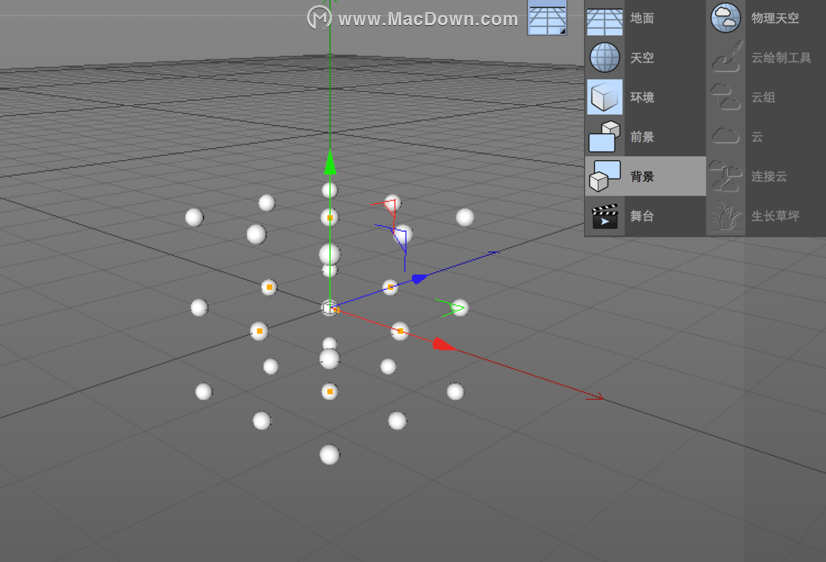
Task: Select the 云 label
Action: pyautogui.click(x=757, y=137)
